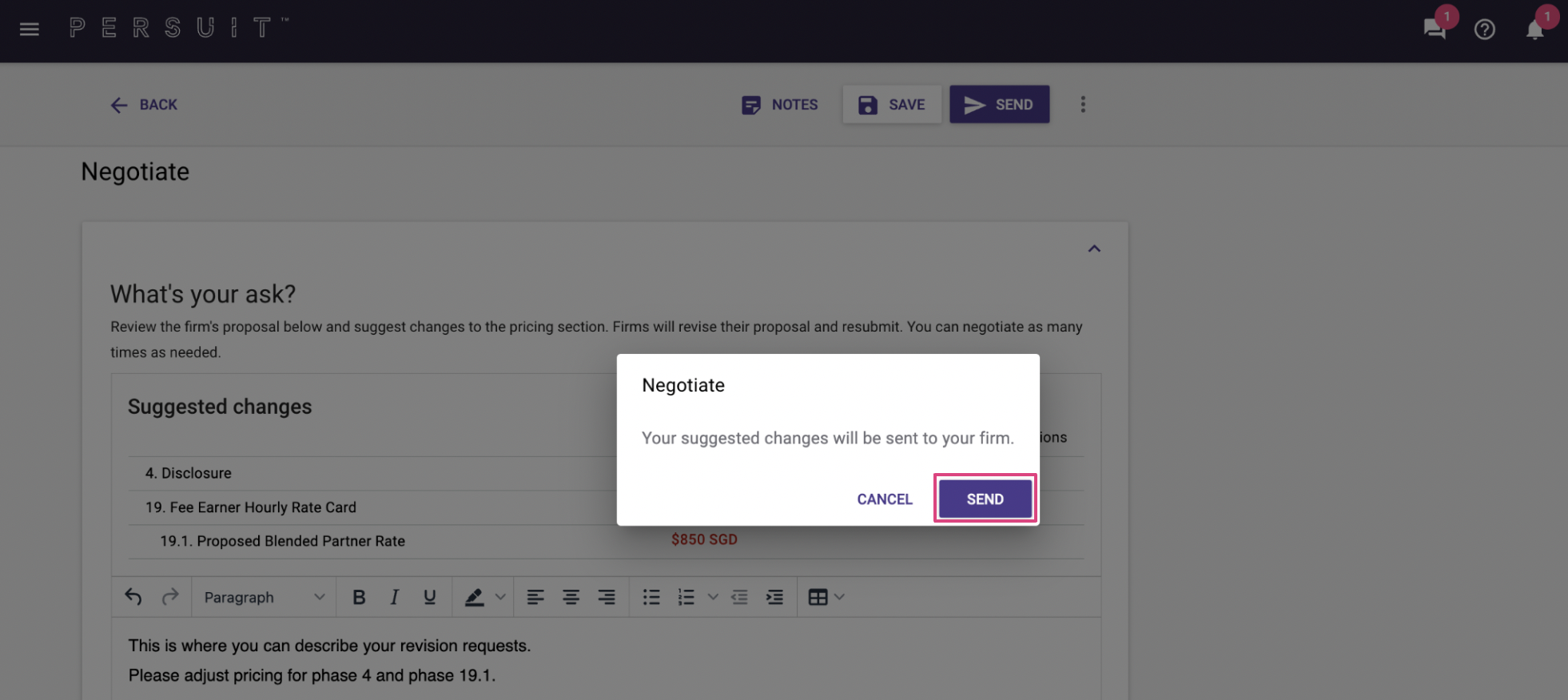The height and width of the screenshot is (700, 1568).
Task: Insert a numbered list
Action: (686, 597)
